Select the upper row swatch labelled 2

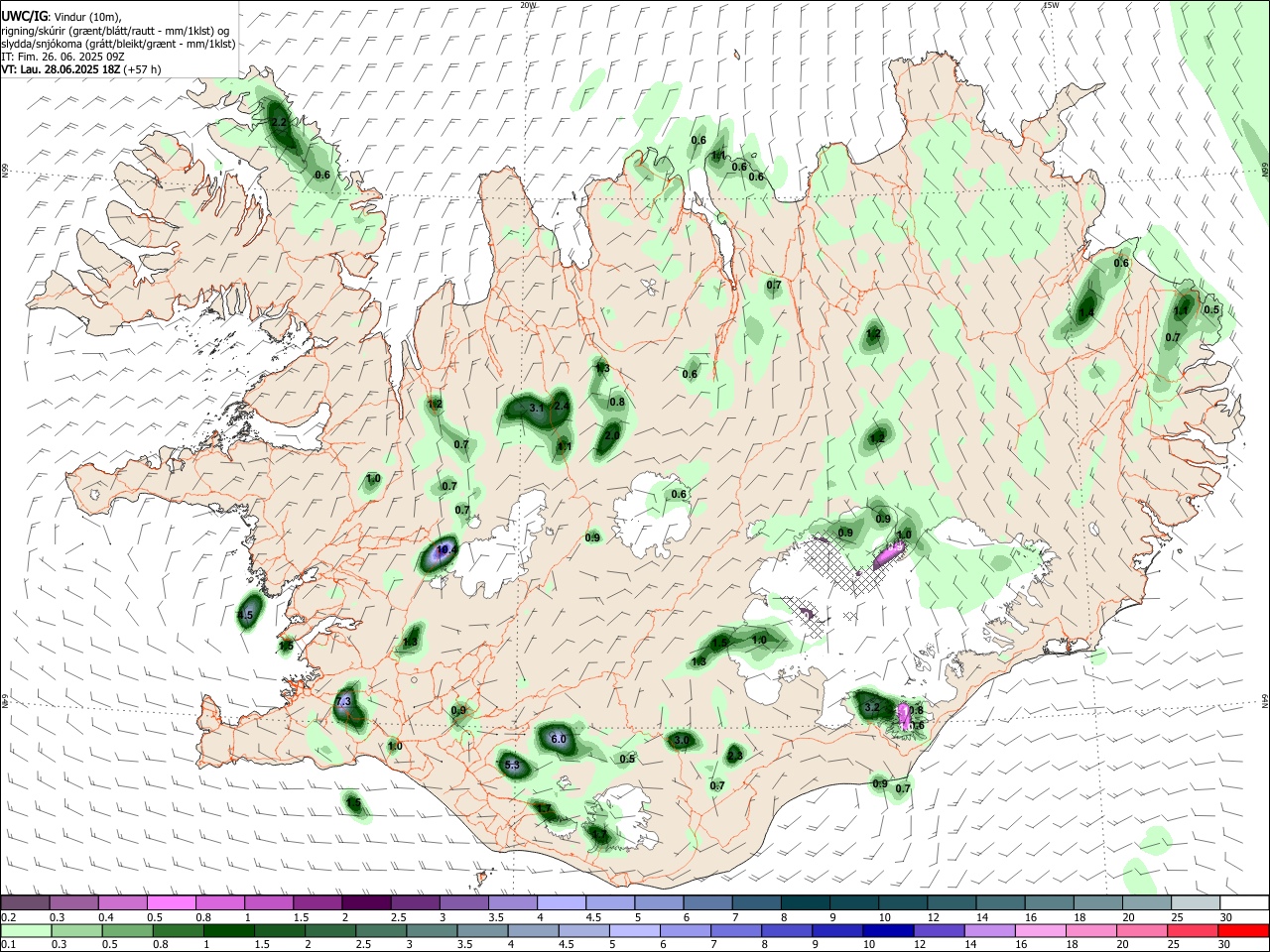point(366,903)
